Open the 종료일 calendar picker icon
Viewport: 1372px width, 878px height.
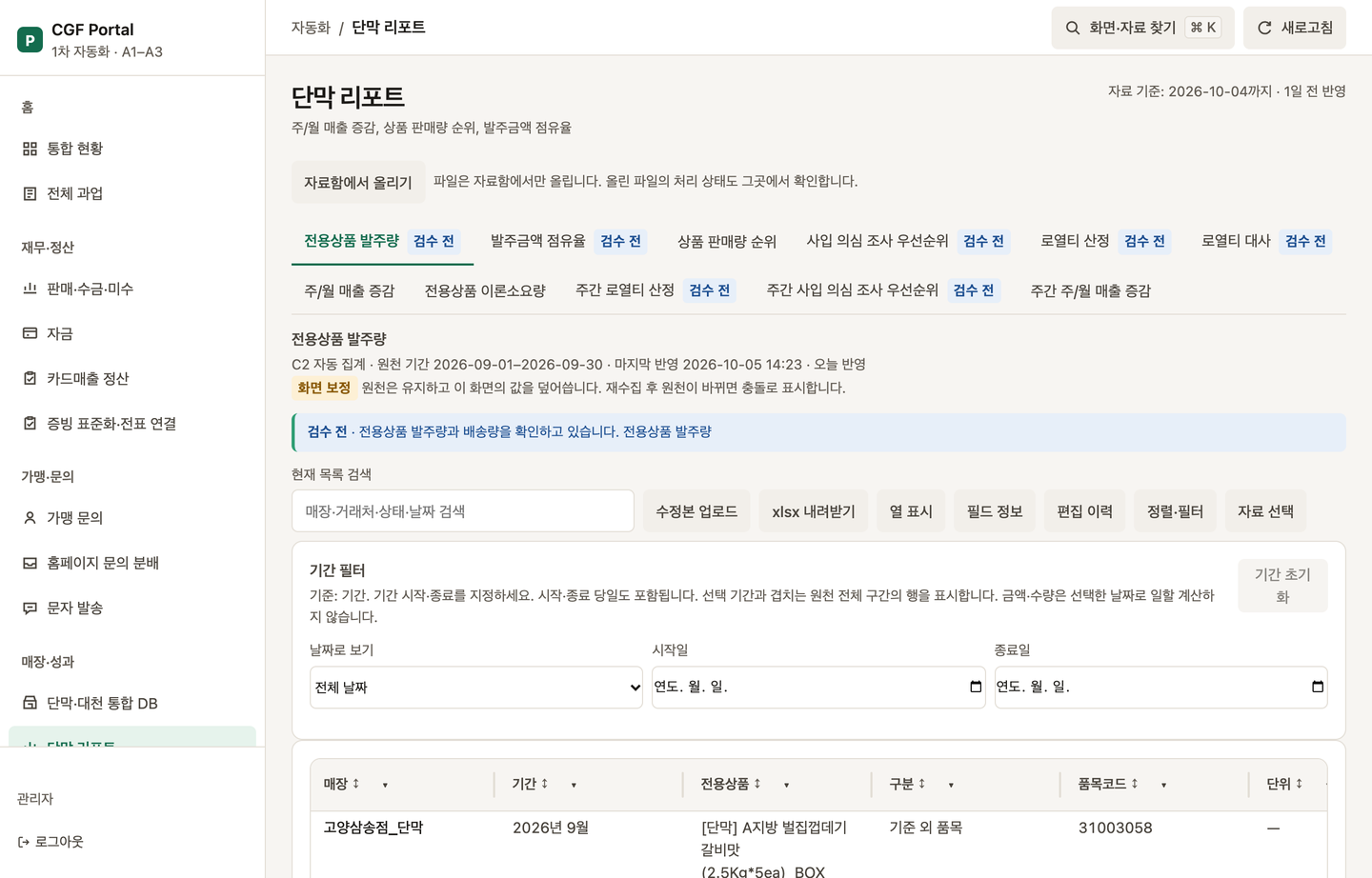point(1318,687)
